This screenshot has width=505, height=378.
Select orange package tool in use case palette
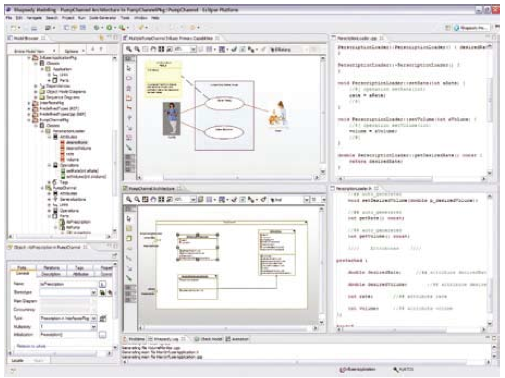[x=129, y=98]
